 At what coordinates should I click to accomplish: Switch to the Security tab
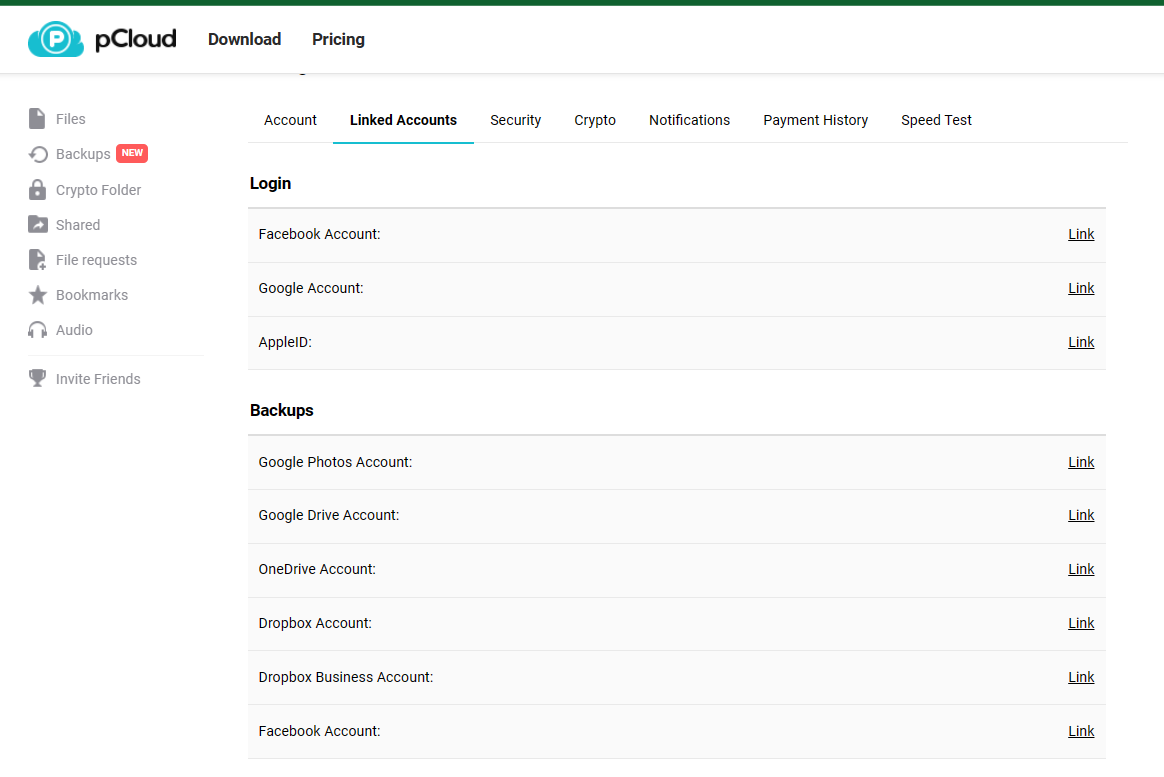click(515, 120)
